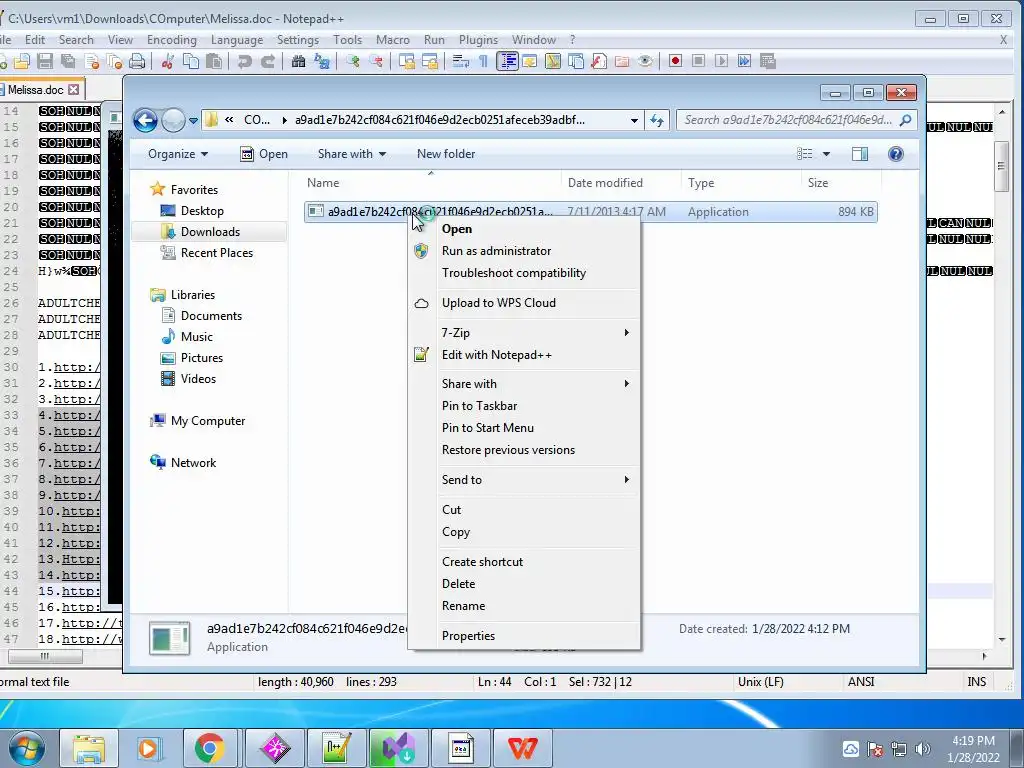Expand the 7-Zip submenu
This screenshot has width=1024, height=768.
pyautogui.click(x=524, y=332)
